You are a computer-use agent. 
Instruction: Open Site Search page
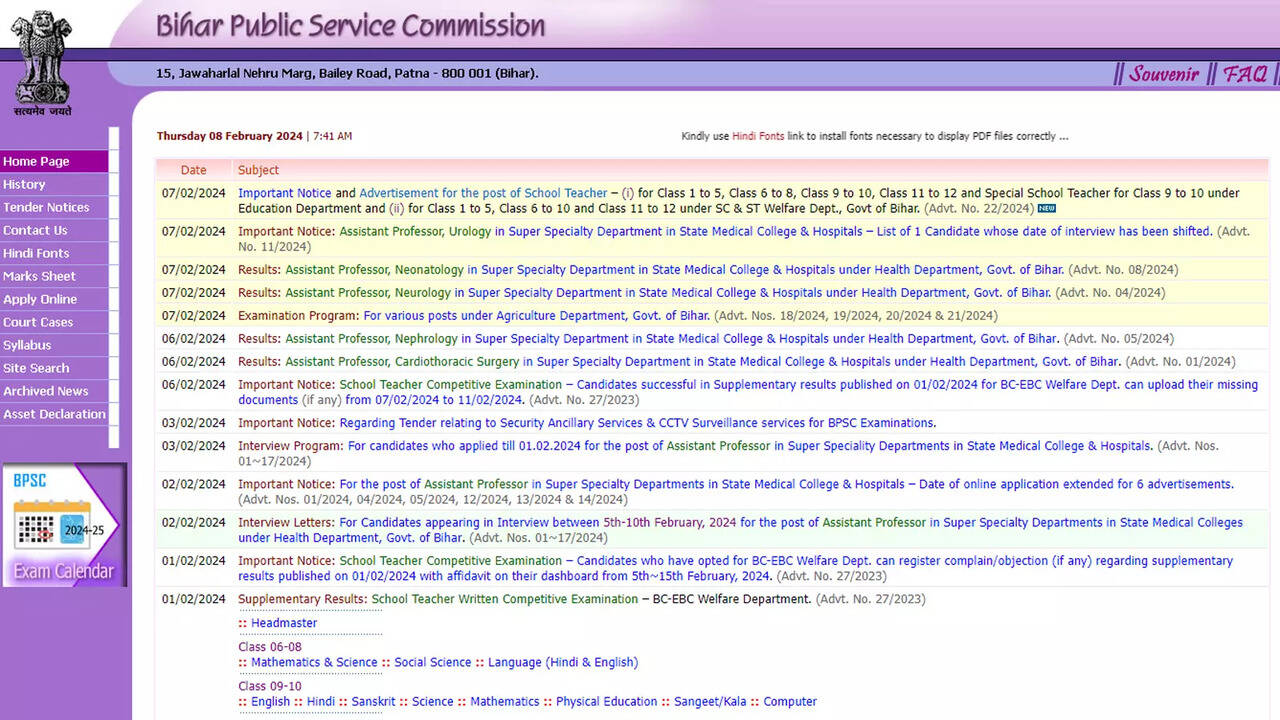coord(36,368)
